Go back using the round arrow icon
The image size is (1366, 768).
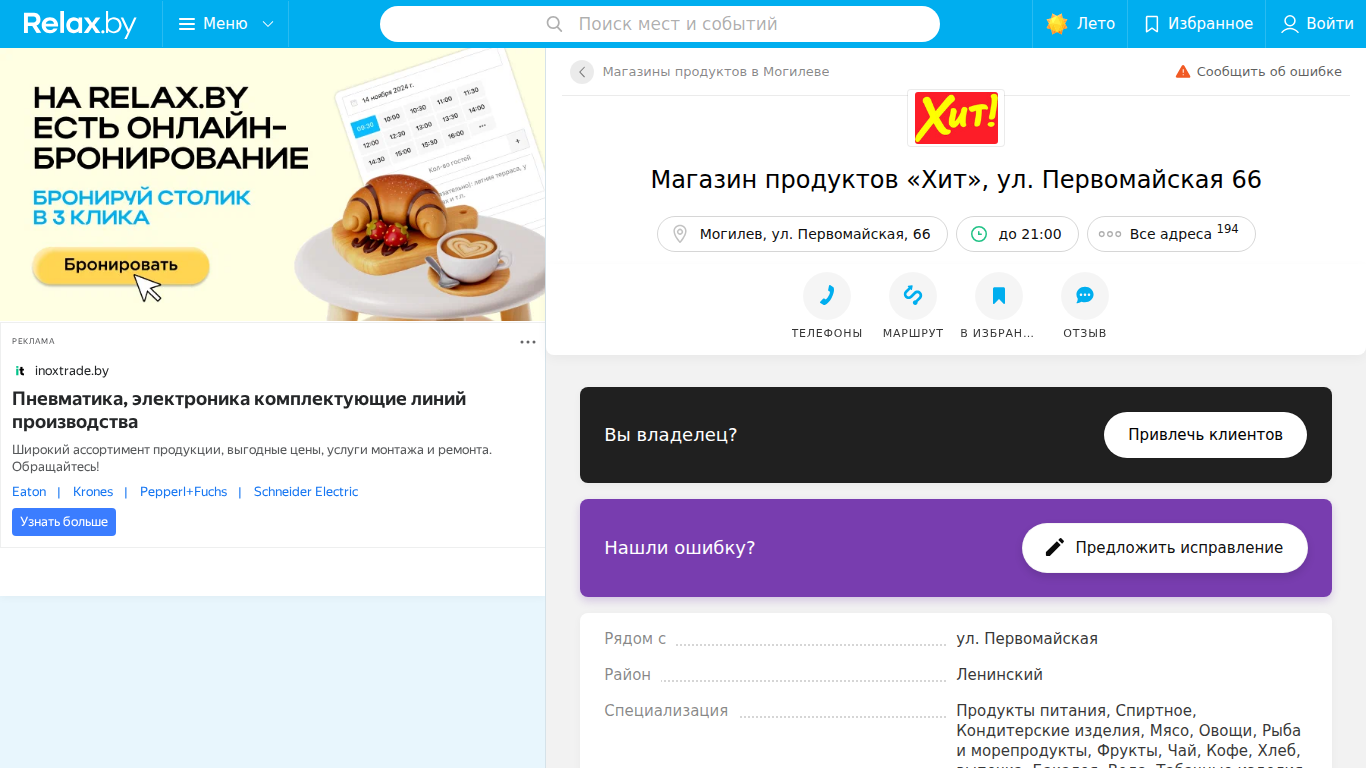[582, 72]
